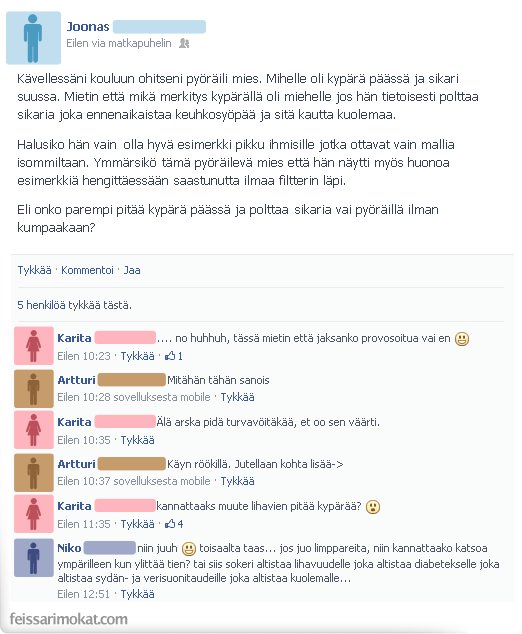Open the list of 5 henkilöä who liked
Screen dimensions: 522x634
tap(41, 305)
